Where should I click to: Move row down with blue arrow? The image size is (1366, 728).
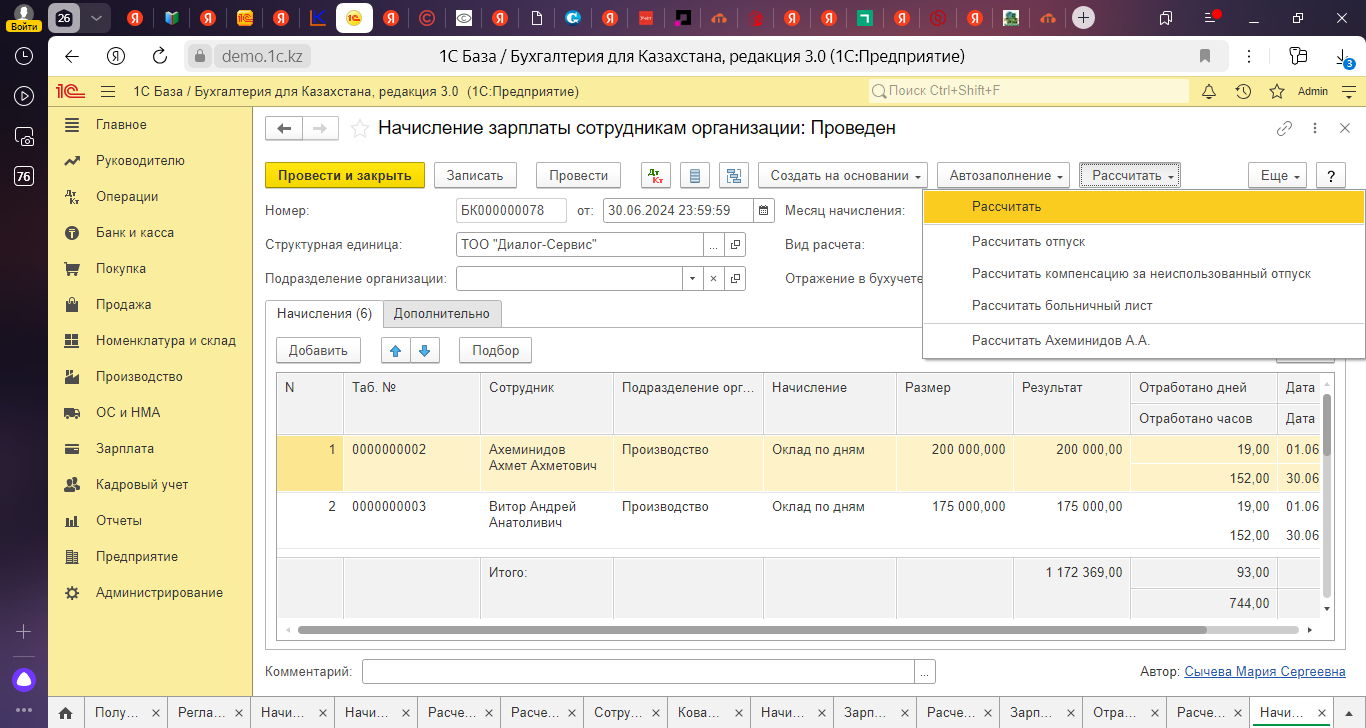coord(425,350)
